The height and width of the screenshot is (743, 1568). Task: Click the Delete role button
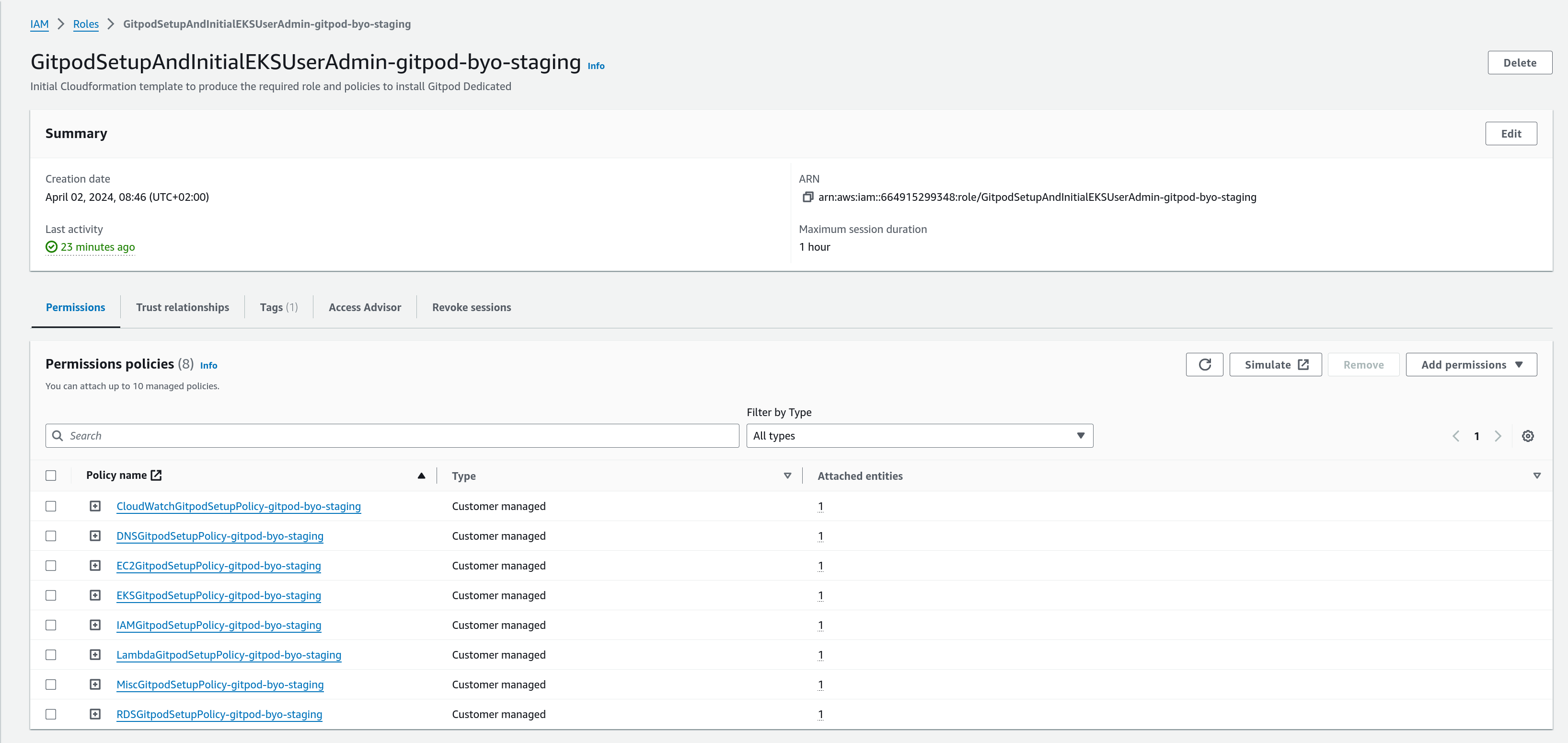click(1519, 63)
